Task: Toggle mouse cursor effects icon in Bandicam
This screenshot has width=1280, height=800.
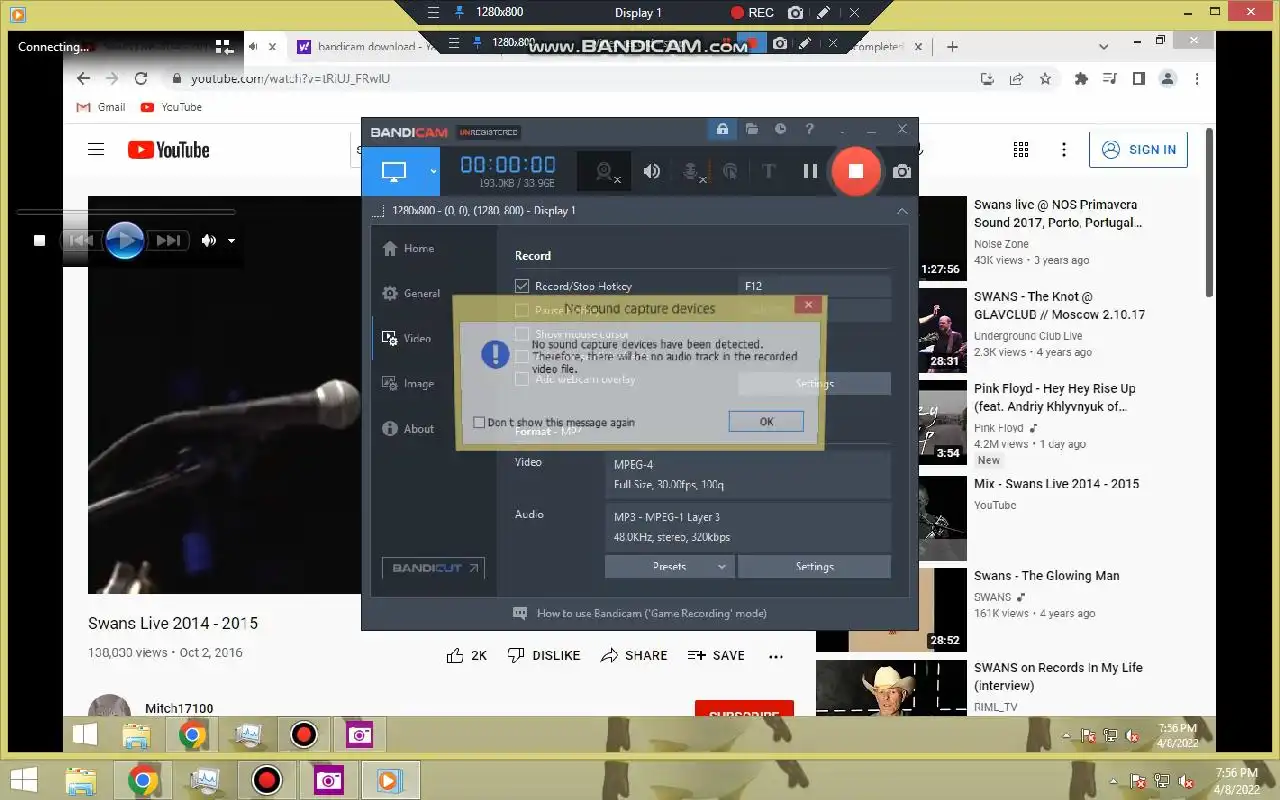Action: pyautogui.click(x=731, y=172)
